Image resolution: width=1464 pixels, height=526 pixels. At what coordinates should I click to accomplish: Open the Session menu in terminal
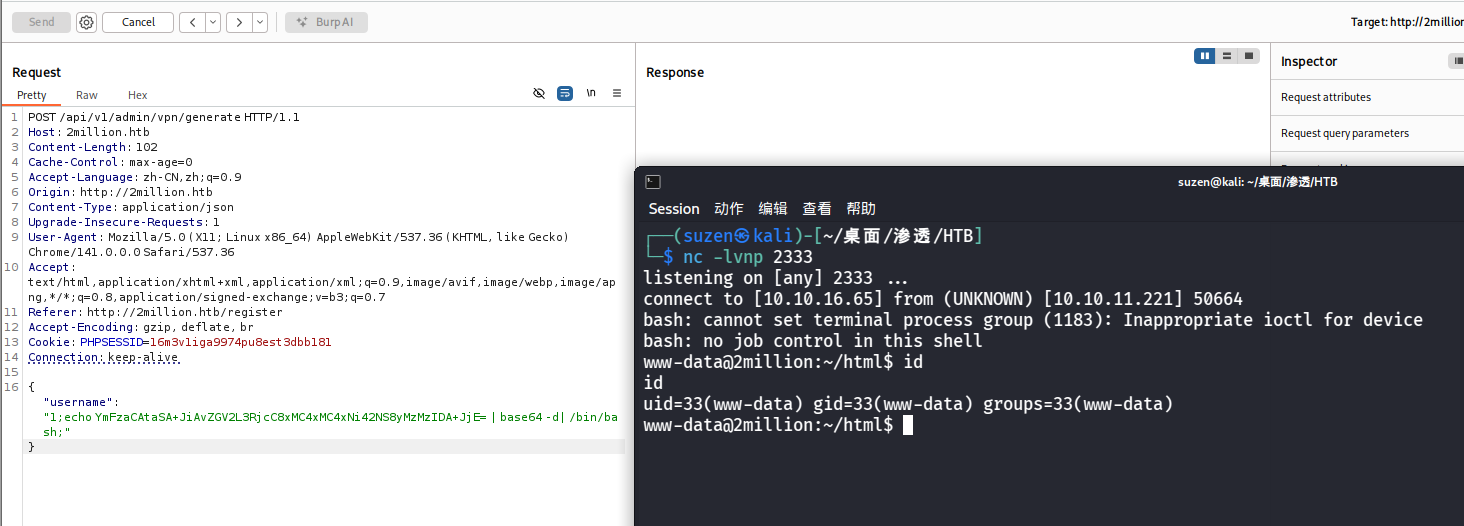coord(674,209)
